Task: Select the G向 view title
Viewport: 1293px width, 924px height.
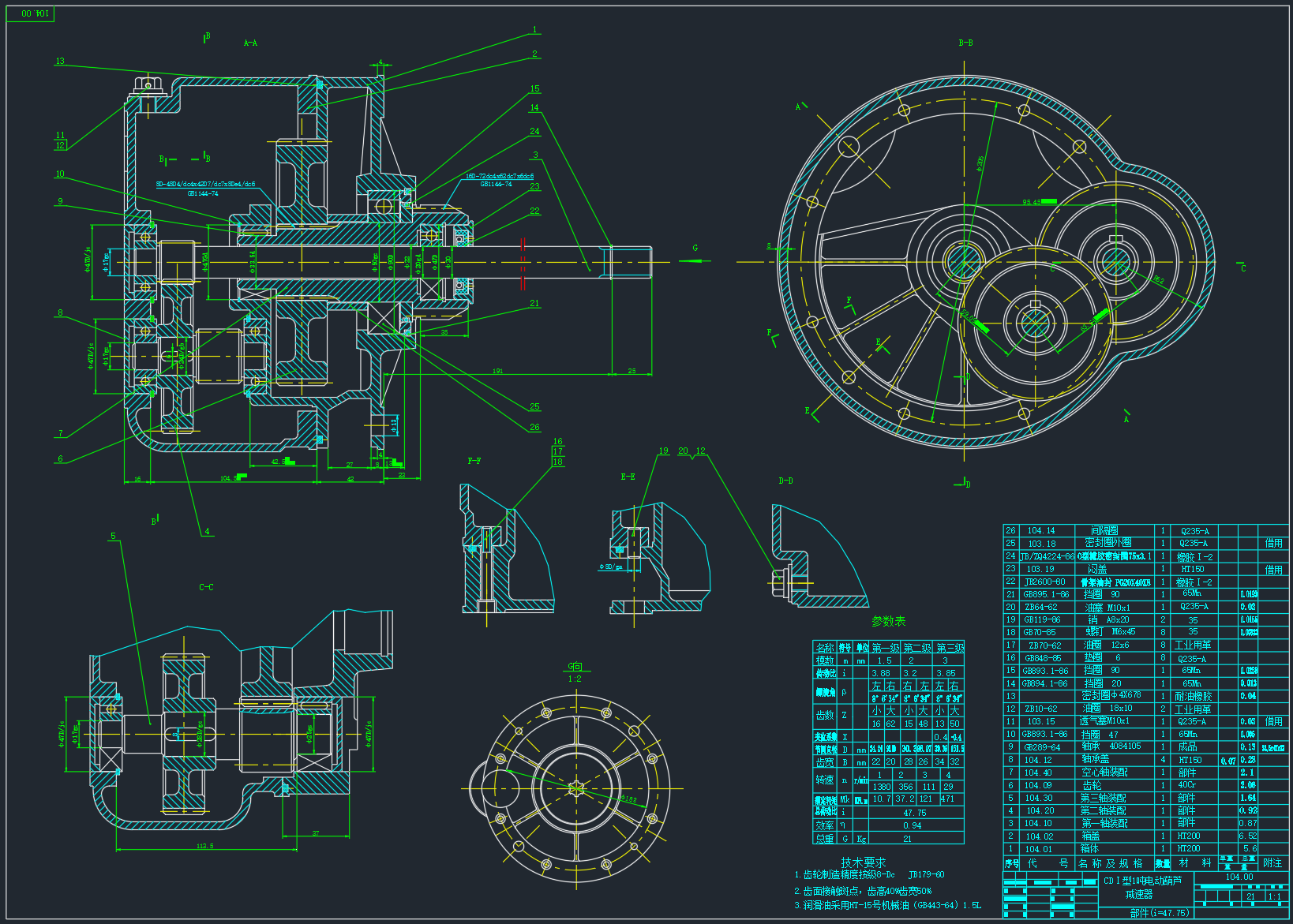Action: click(575, 667)
